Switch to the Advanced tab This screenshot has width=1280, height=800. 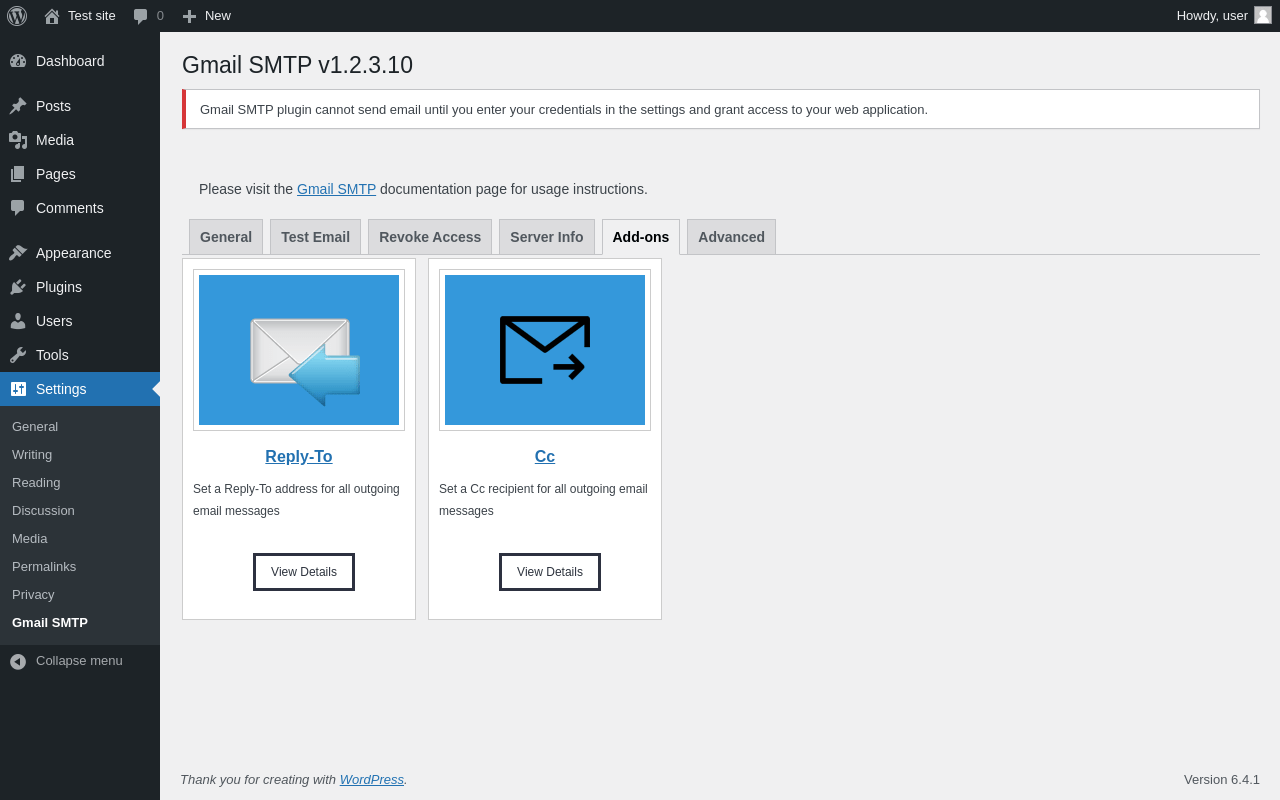point(731,237)
